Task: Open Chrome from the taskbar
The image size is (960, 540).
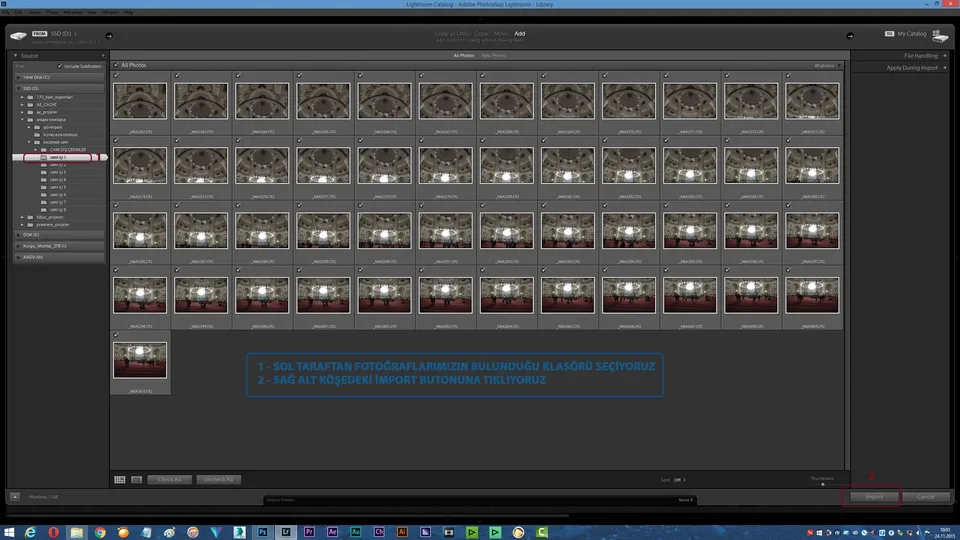Action: 100,532
